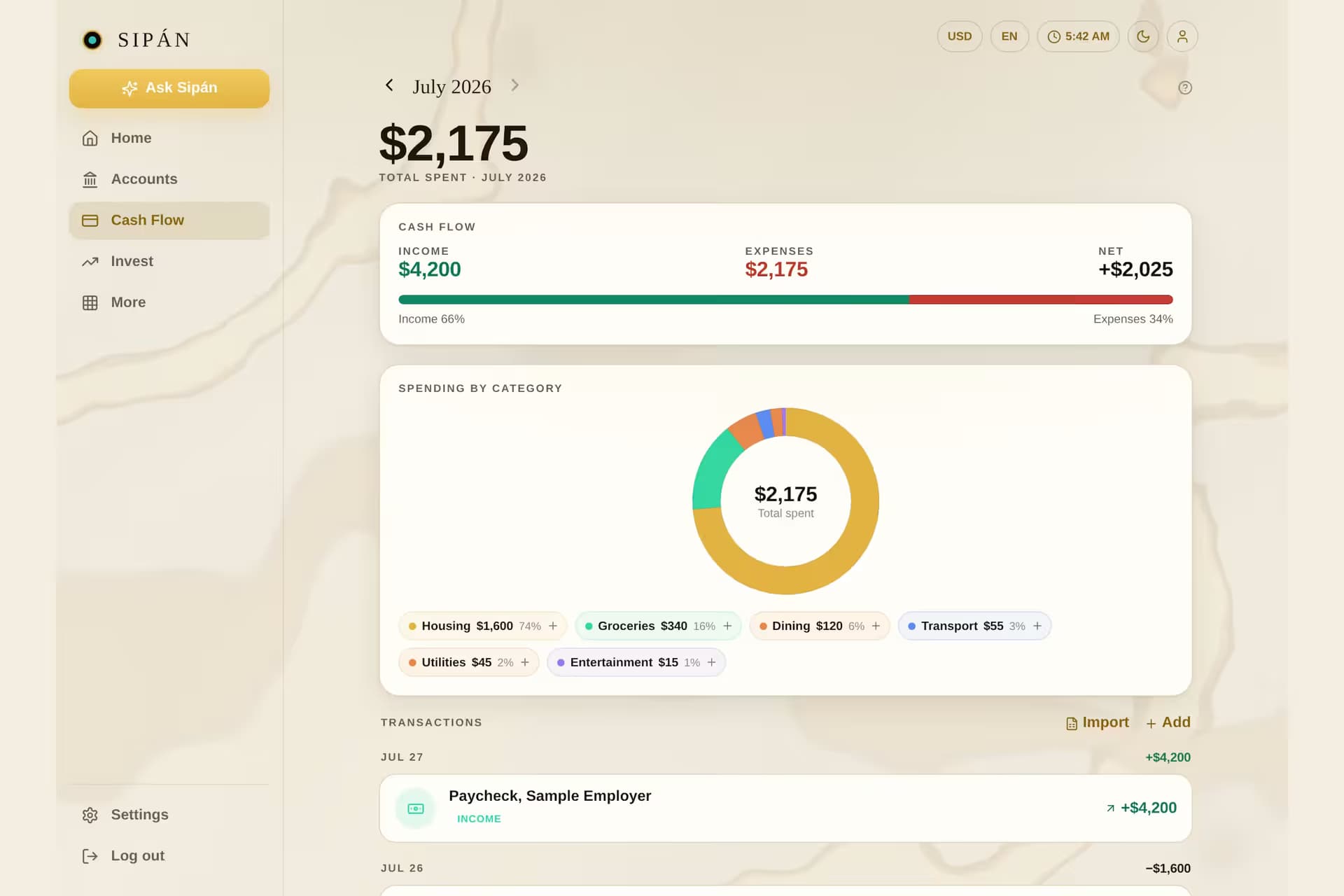
Task: Navigate to the Invest page
Action: click(x=169, y=261)
